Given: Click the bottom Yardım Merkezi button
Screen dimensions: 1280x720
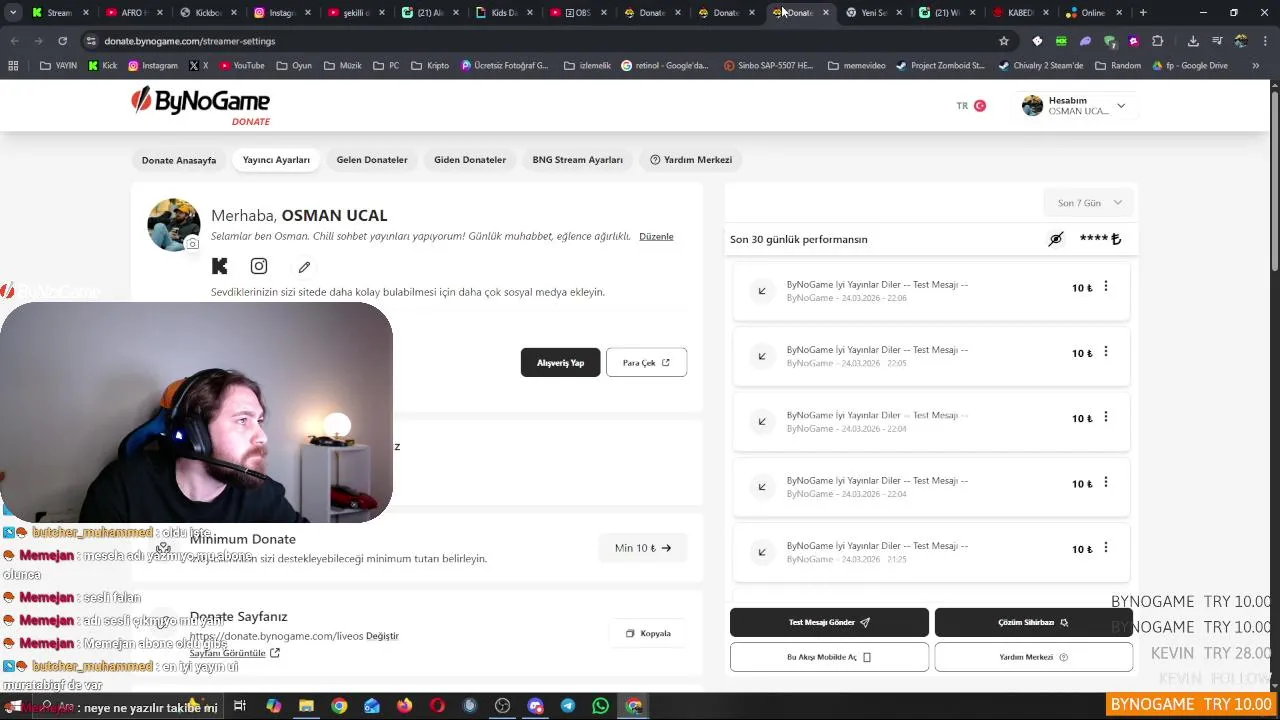Looking at the screenshot, I should (1033, 657).
